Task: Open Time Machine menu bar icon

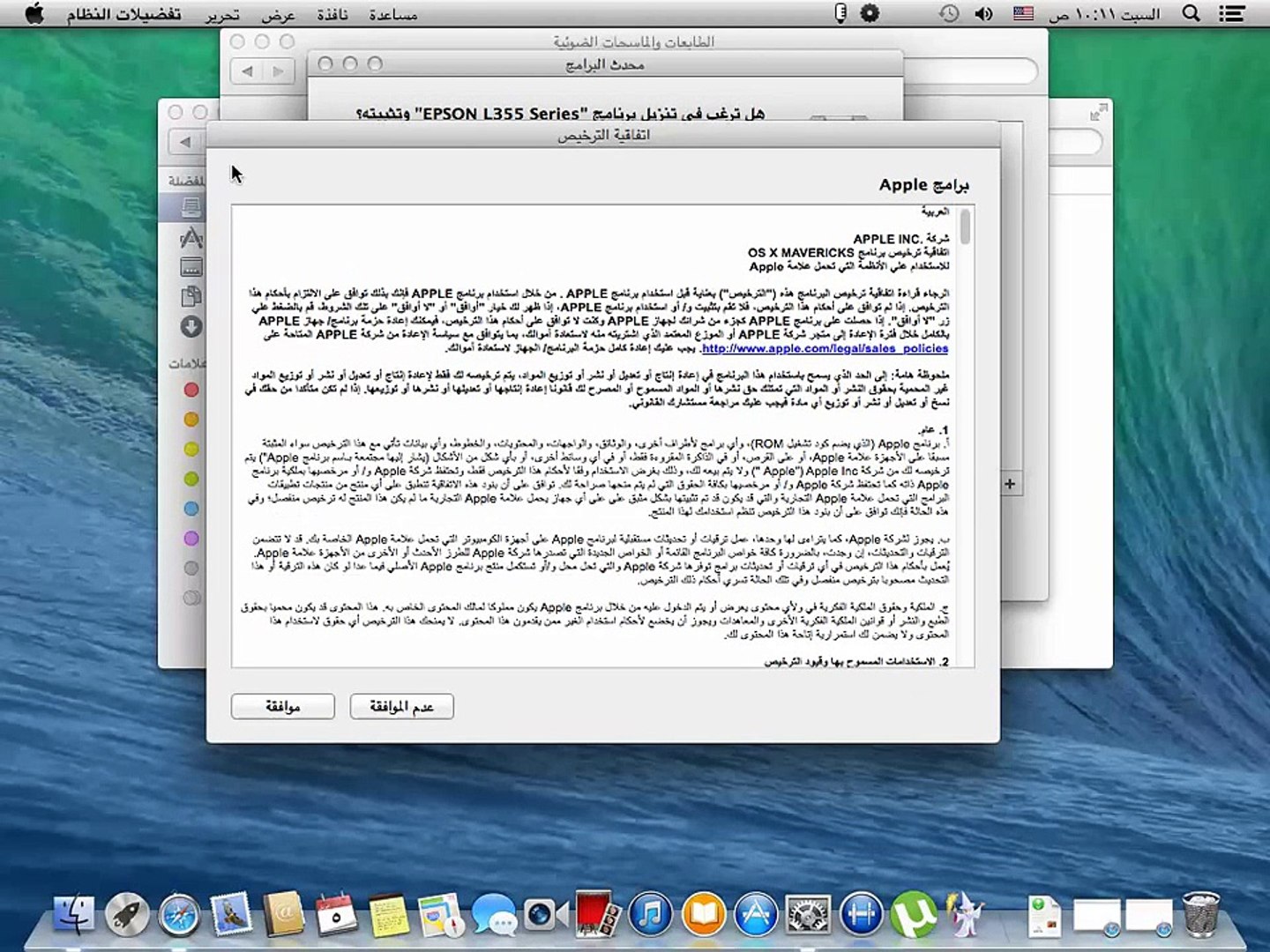Action: pos(948,14)
